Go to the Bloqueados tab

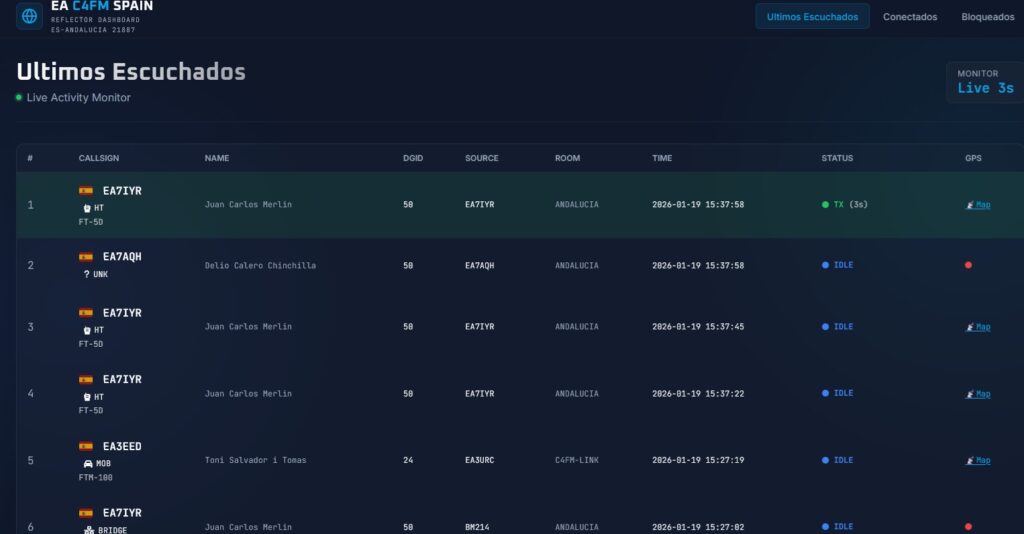[987, 16]
